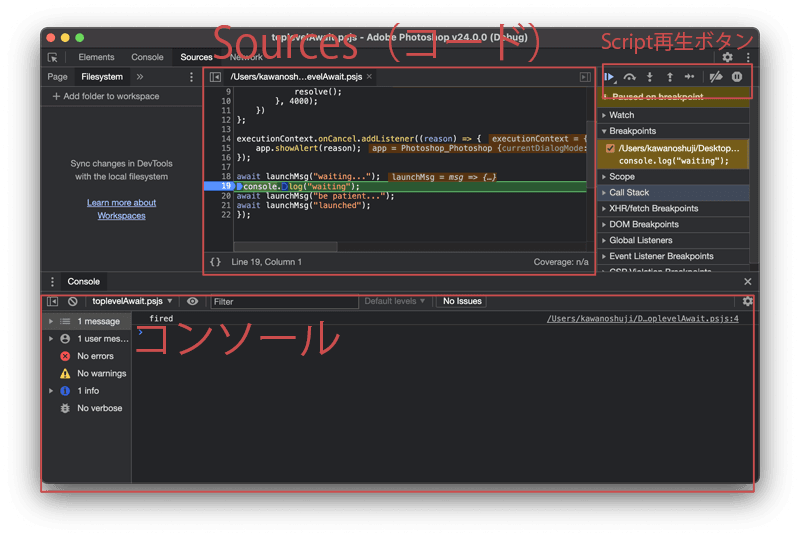Open the Page navigator tab
The height and width of the screenshot is (537, 800).
tap(57, 77)
